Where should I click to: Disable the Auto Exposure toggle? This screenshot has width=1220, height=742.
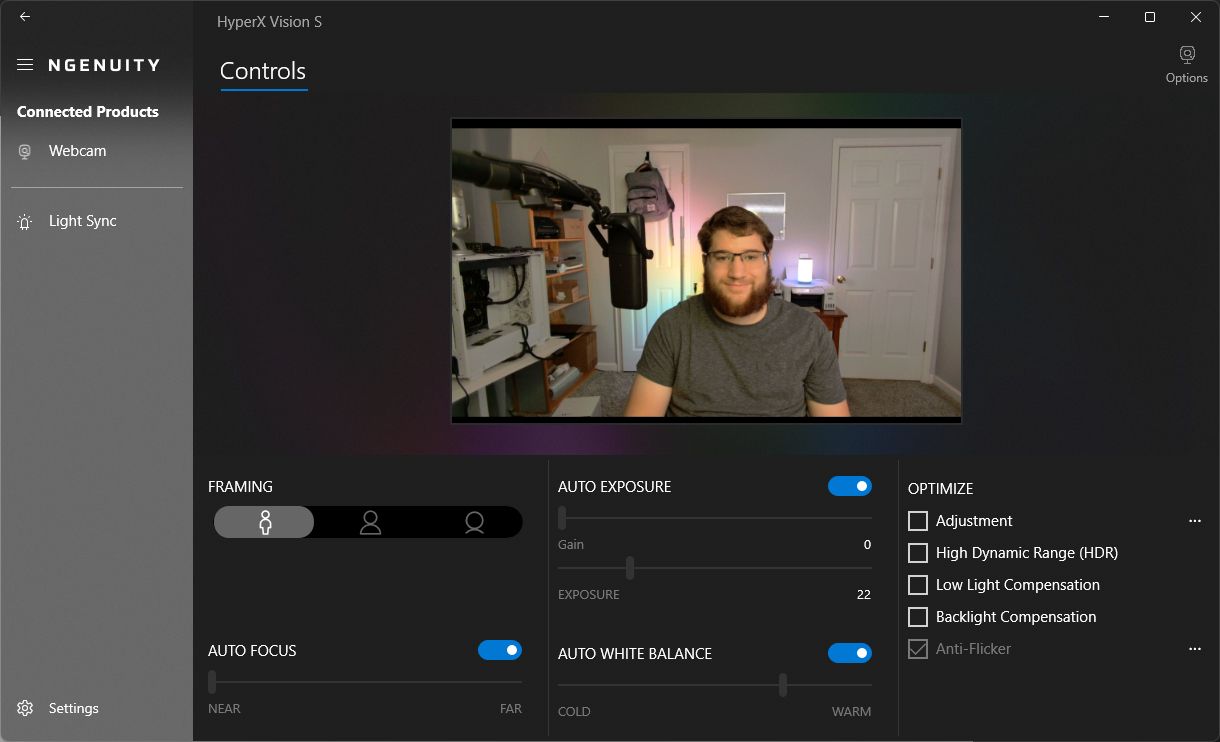[849, 486]
